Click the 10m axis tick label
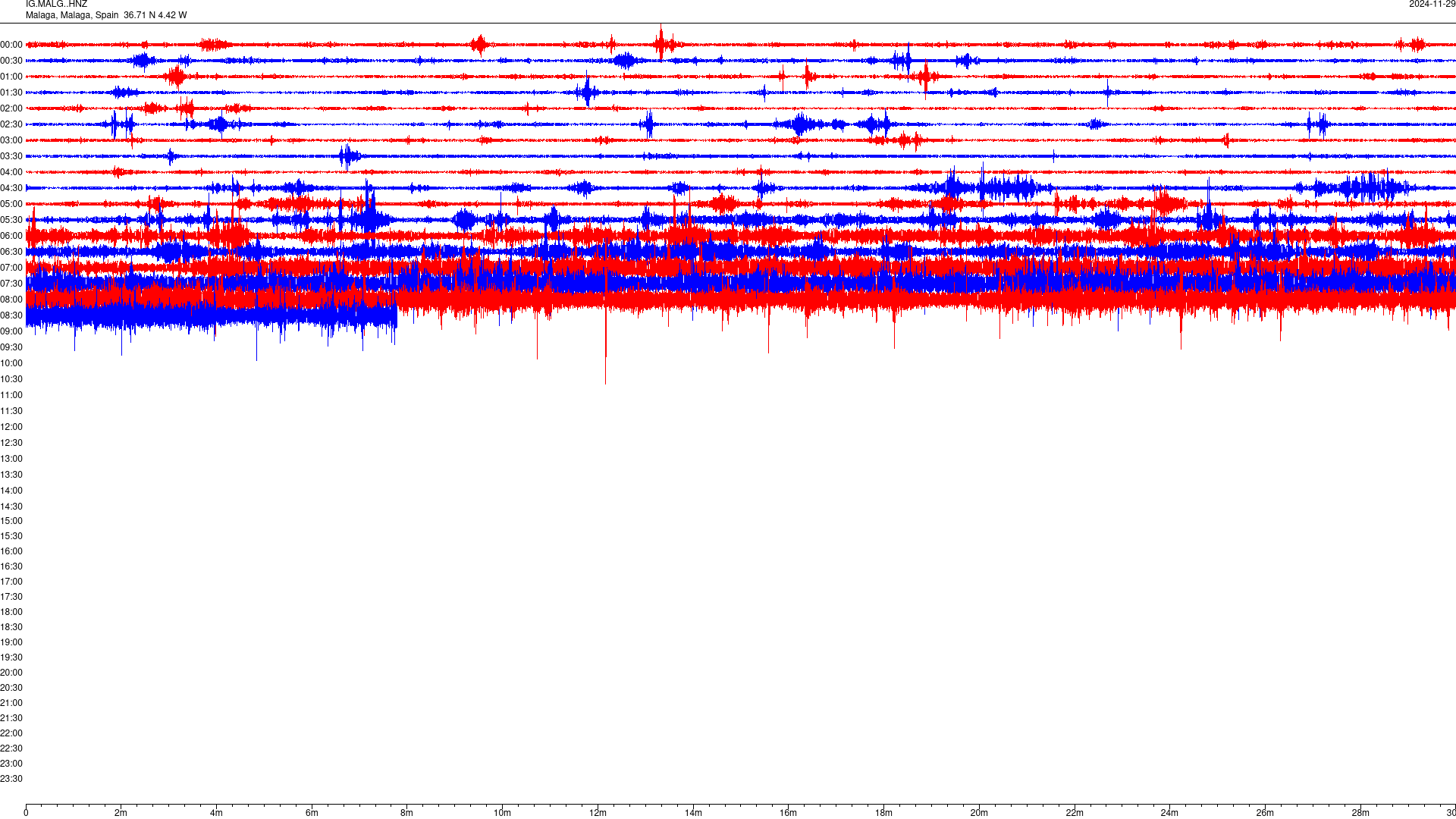 tap(502, 813)
